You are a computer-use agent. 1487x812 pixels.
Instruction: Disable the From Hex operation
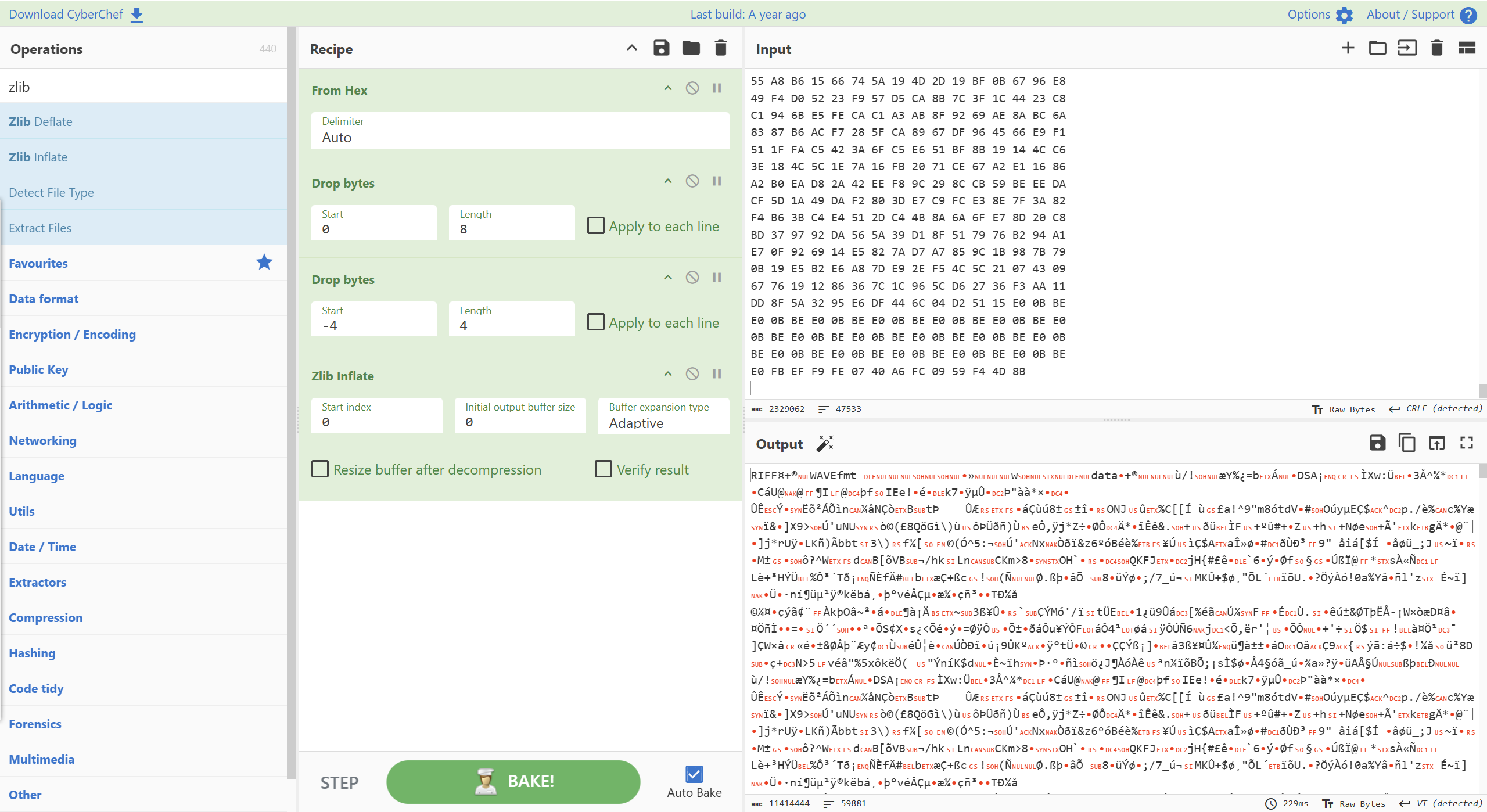692,88
